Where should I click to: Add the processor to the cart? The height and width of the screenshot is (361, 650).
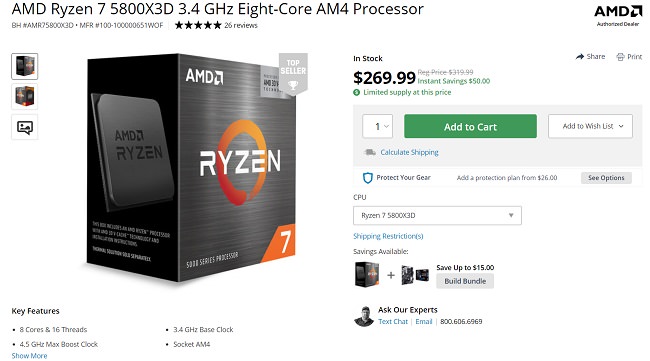(x=470, y=126)
